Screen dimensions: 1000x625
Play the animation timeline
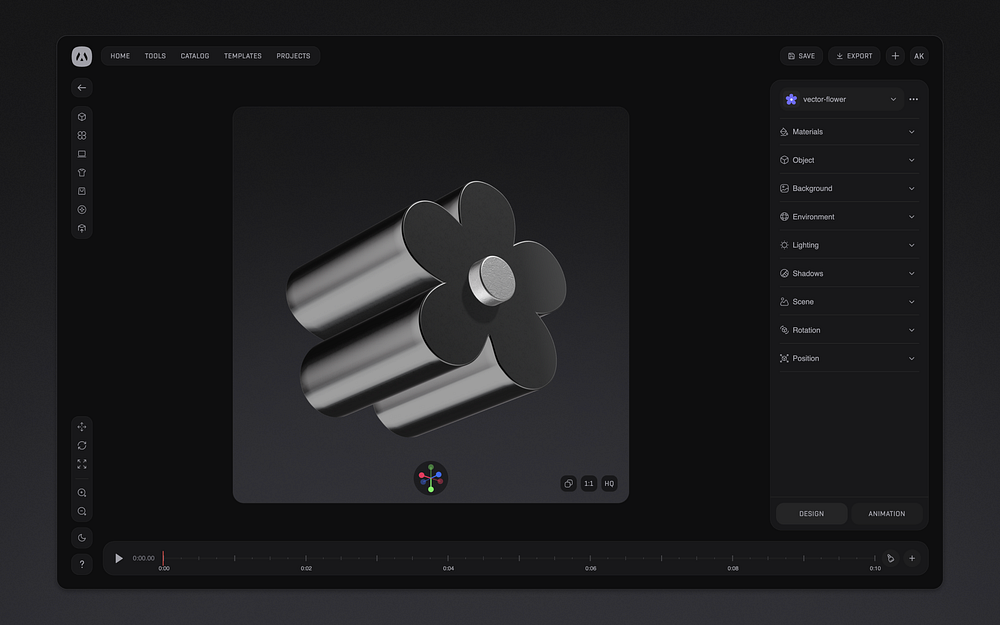119,558
